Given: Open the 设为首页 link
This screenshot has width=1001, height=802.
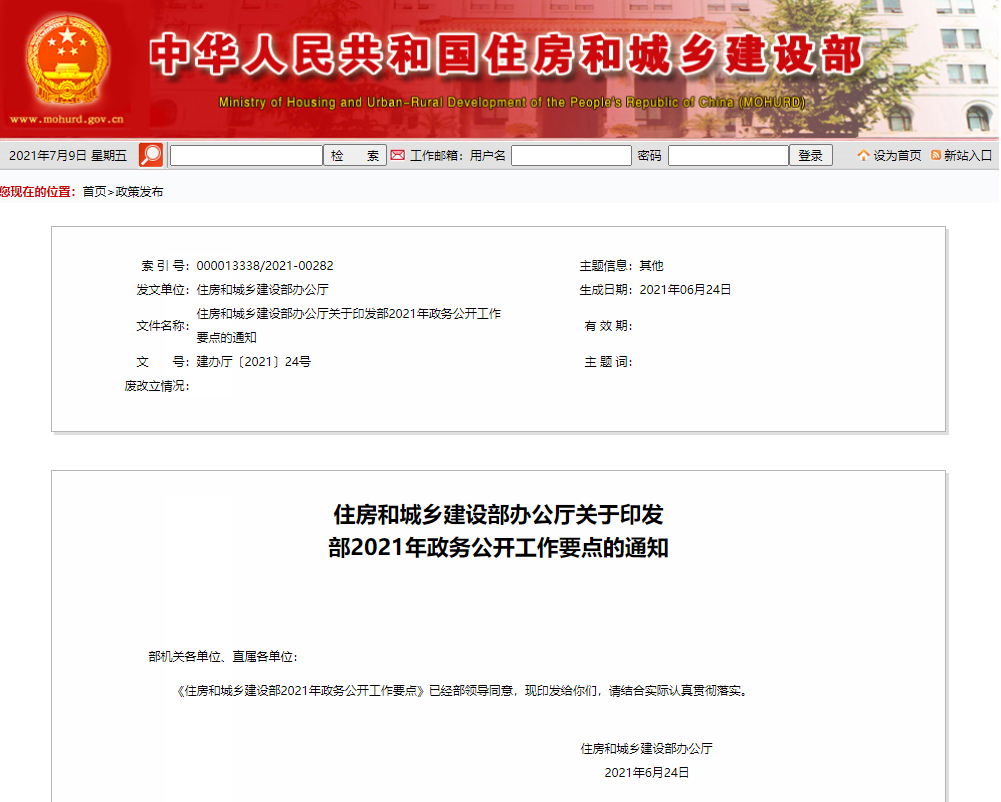Looking at the screenshot, I should point(897,155).
